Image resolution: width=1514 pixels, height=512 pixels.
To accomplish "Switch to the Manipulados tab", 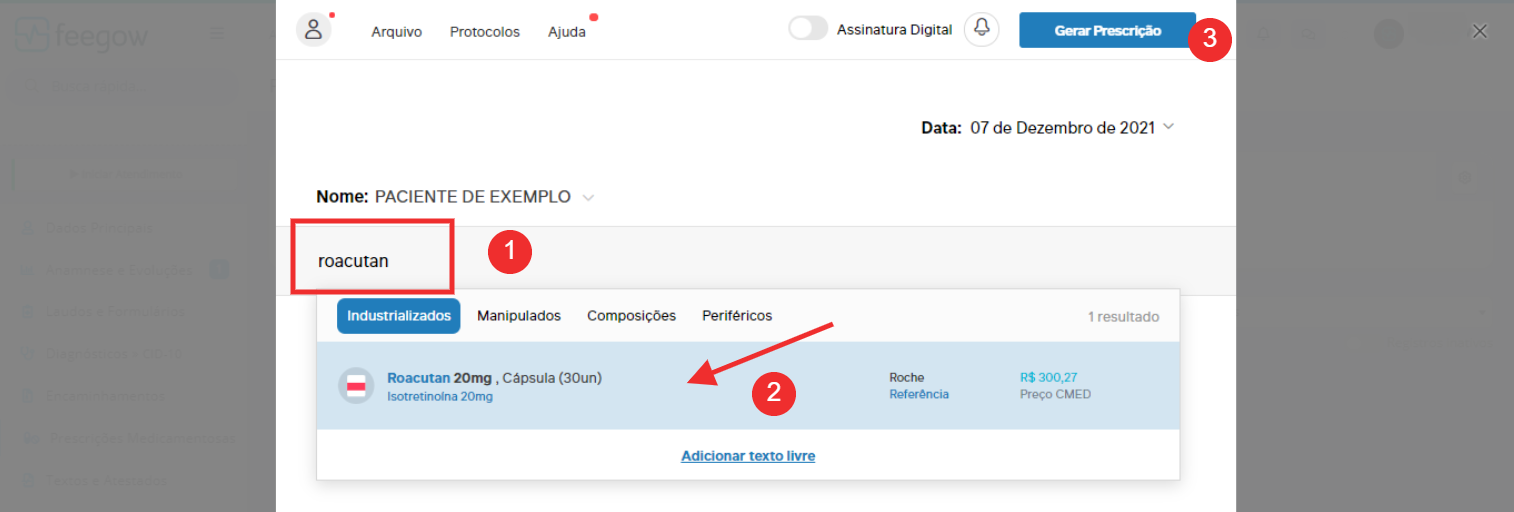I will point(519,315).
